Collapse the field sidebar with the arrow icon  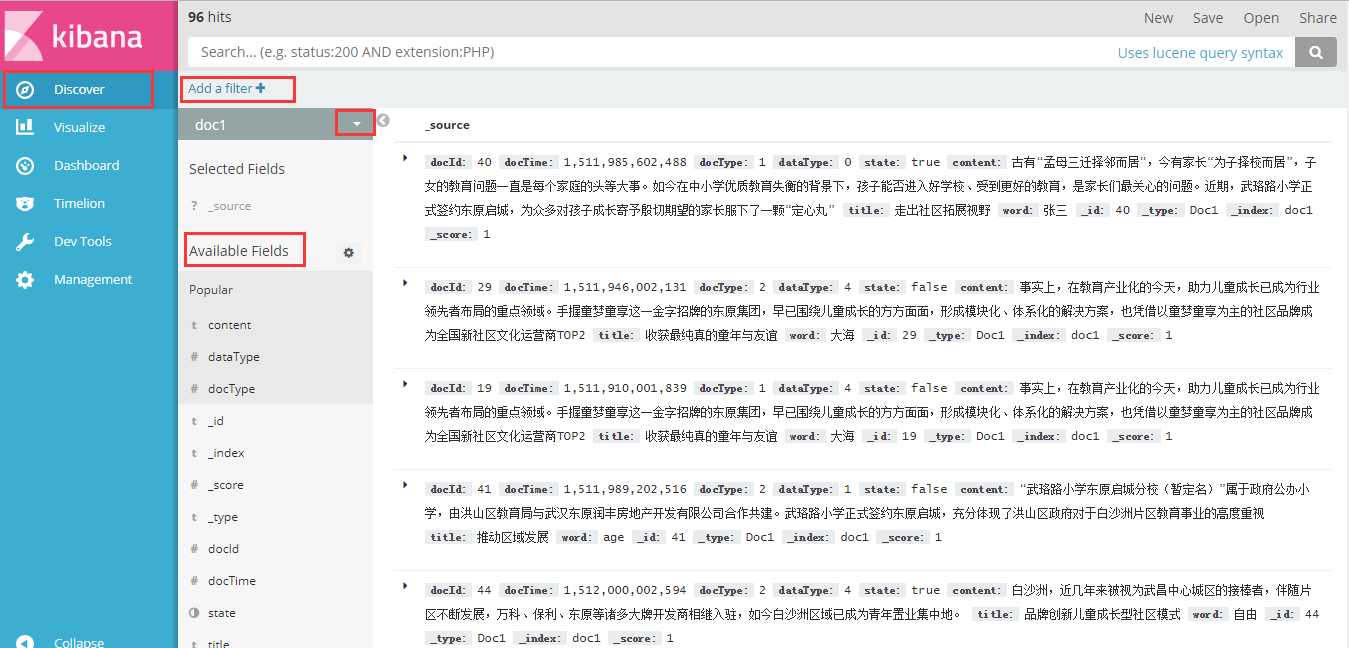(x=383, y=121)
